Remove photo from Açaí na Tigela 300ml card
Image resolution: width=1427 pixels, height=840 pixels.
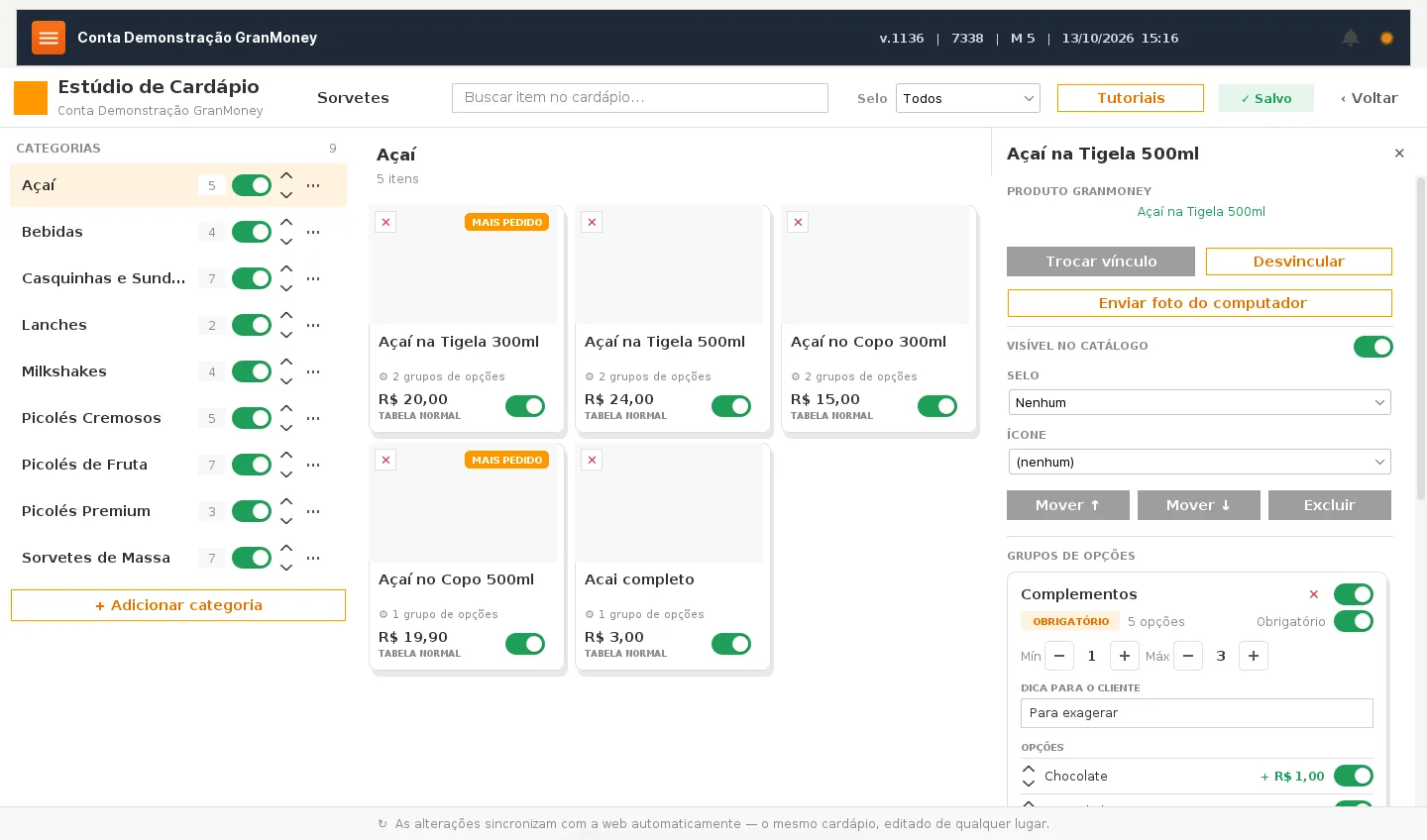point(385,222)
